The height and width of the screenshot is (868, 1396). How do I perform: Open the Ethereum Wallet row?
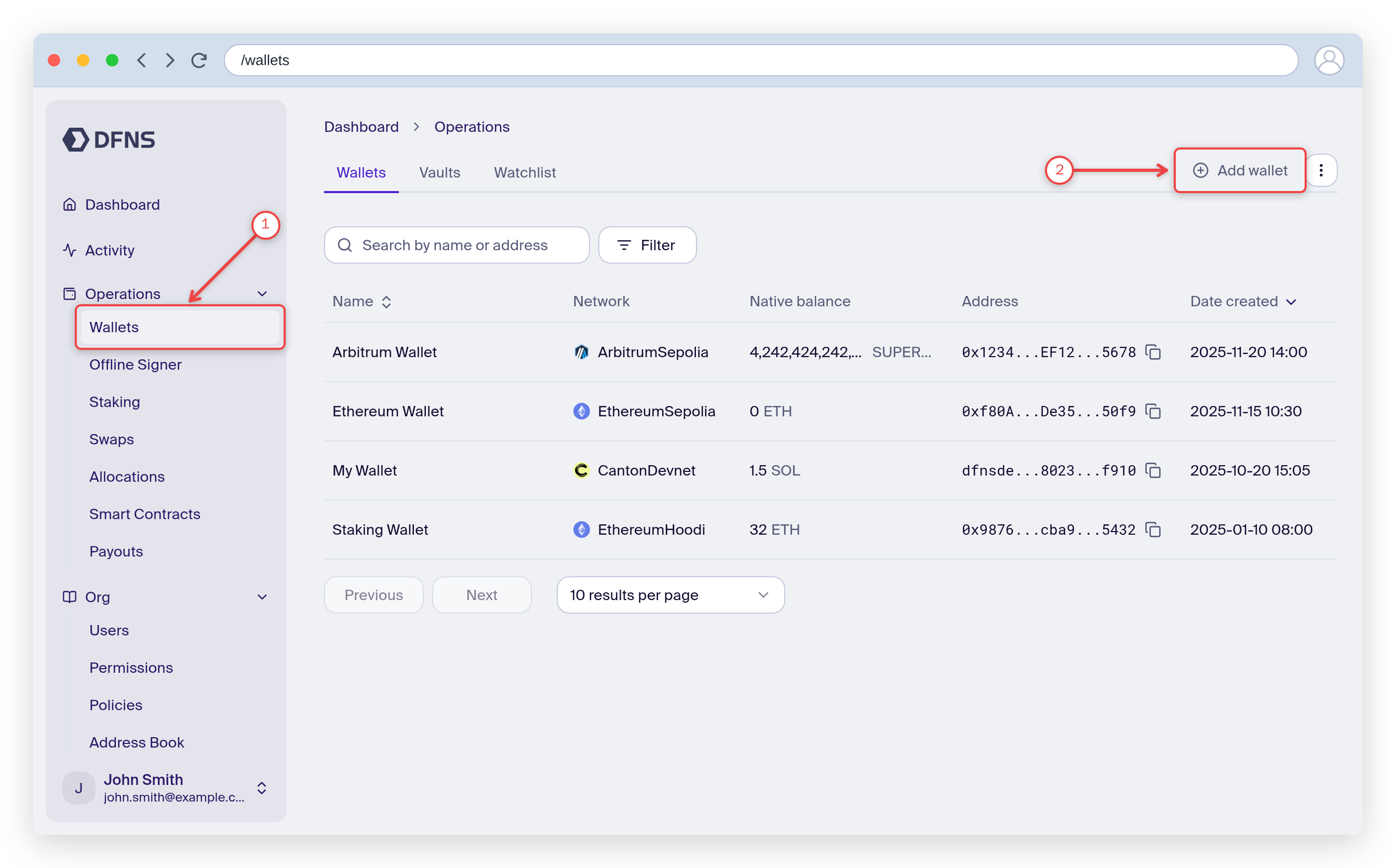(830, 411)
